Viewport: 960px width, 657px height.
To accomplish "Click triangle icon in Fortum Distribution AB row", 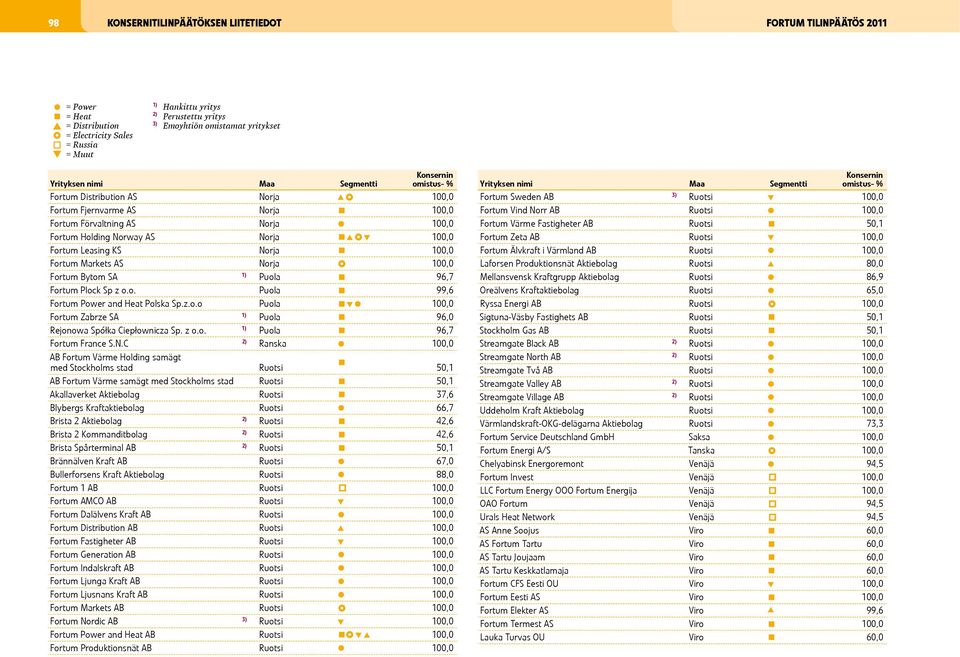I will click(341, 528).
